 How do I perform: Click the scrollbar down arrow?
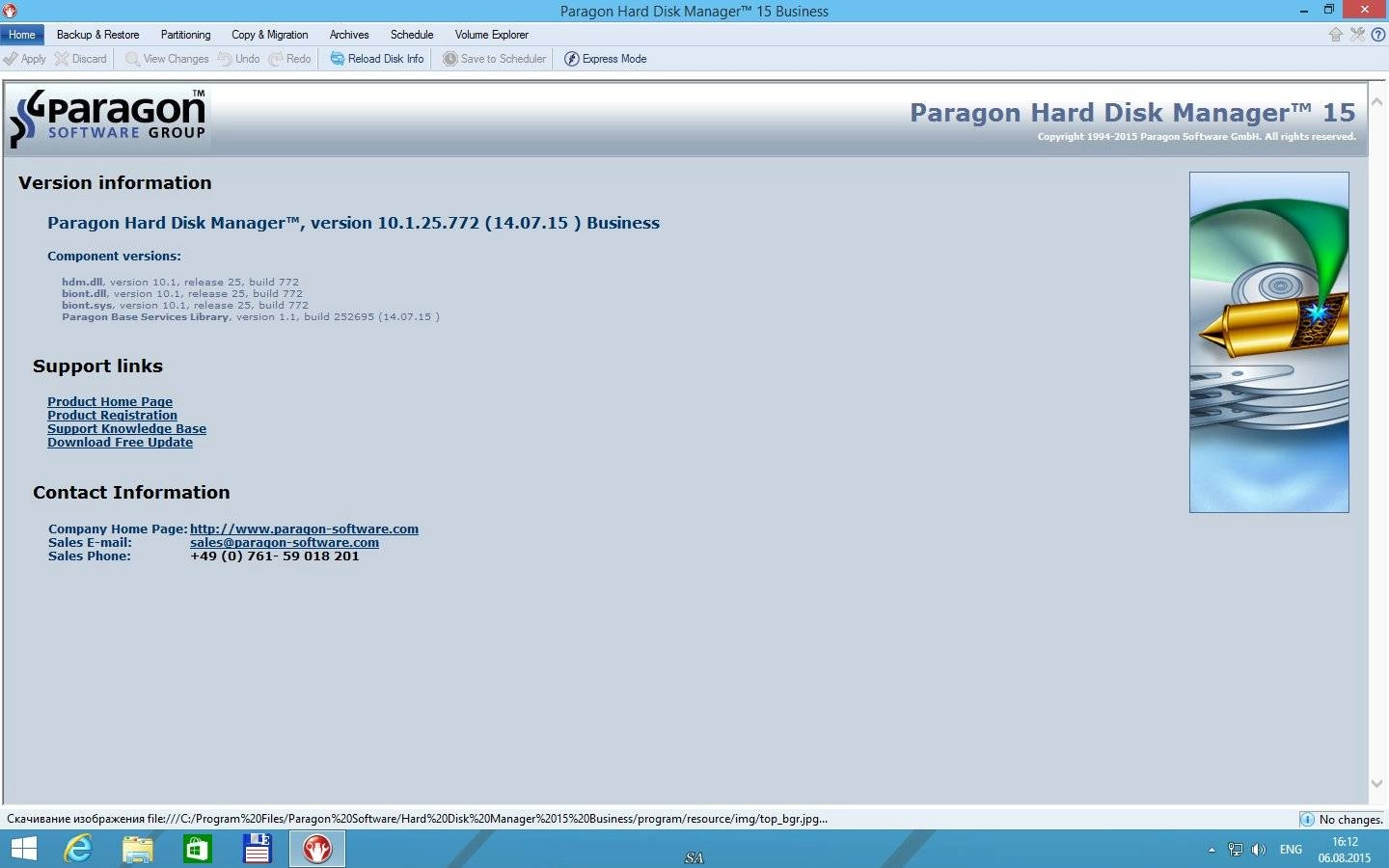click(x=1376, y=784)
